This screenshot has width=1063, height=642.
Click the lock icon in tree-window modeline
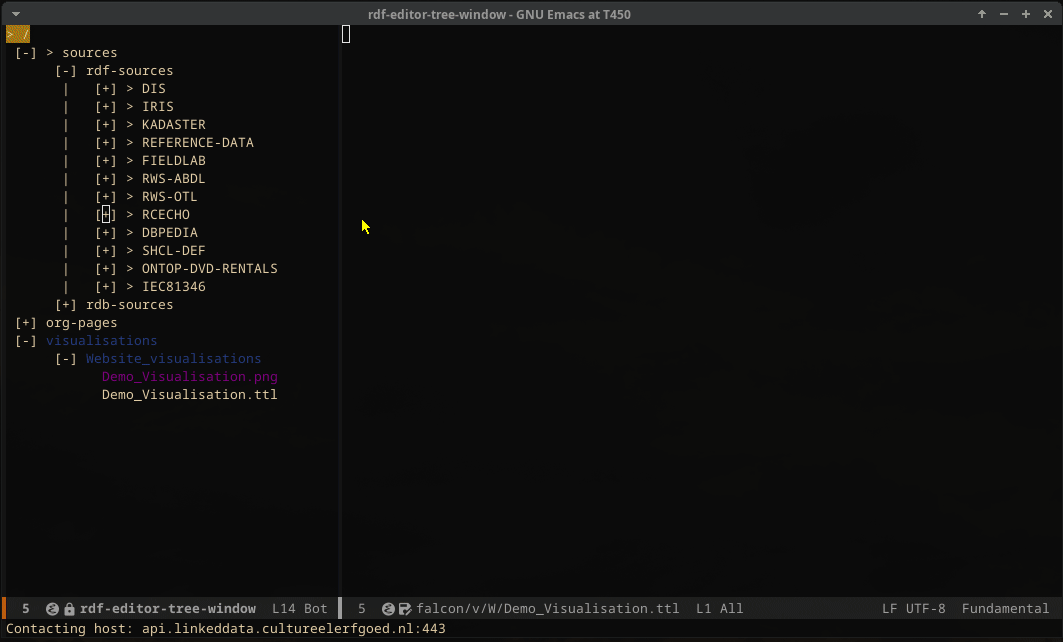point(69,608)
